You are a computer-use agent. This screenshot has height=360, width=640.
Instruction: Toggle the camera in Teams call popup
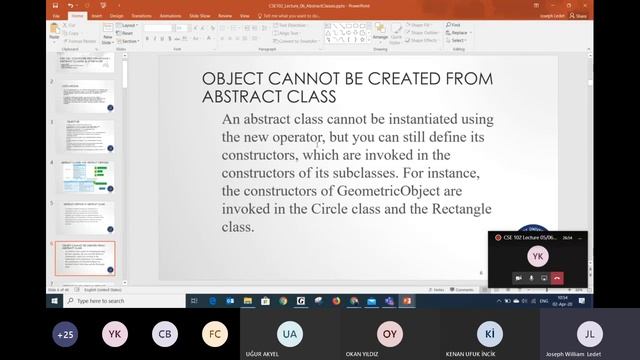click(x=518, y=278)
